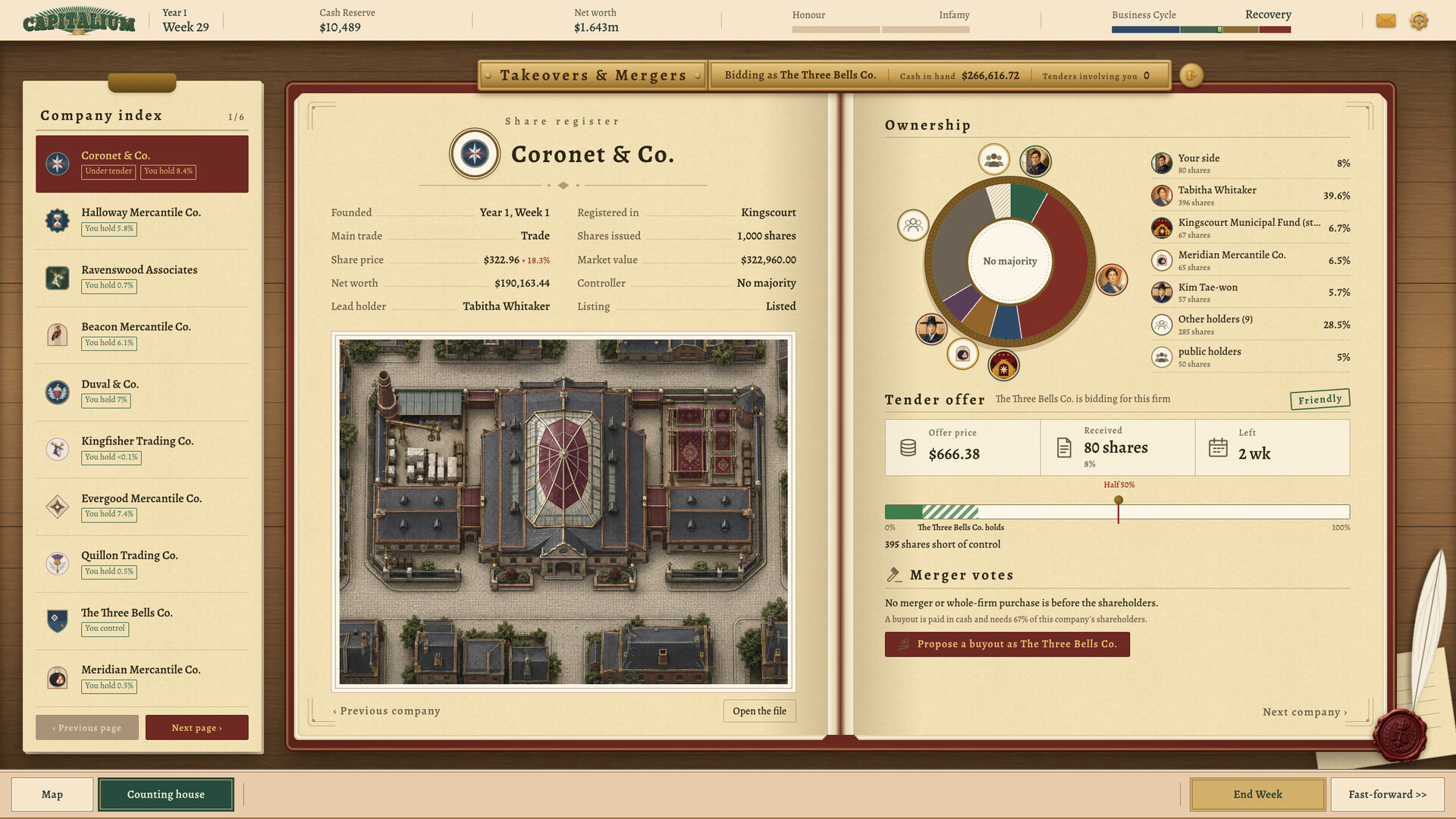Screen dimensions: 1456x819
Task: Click the Business Cycle progress bar
Action: pos(1201,30)
